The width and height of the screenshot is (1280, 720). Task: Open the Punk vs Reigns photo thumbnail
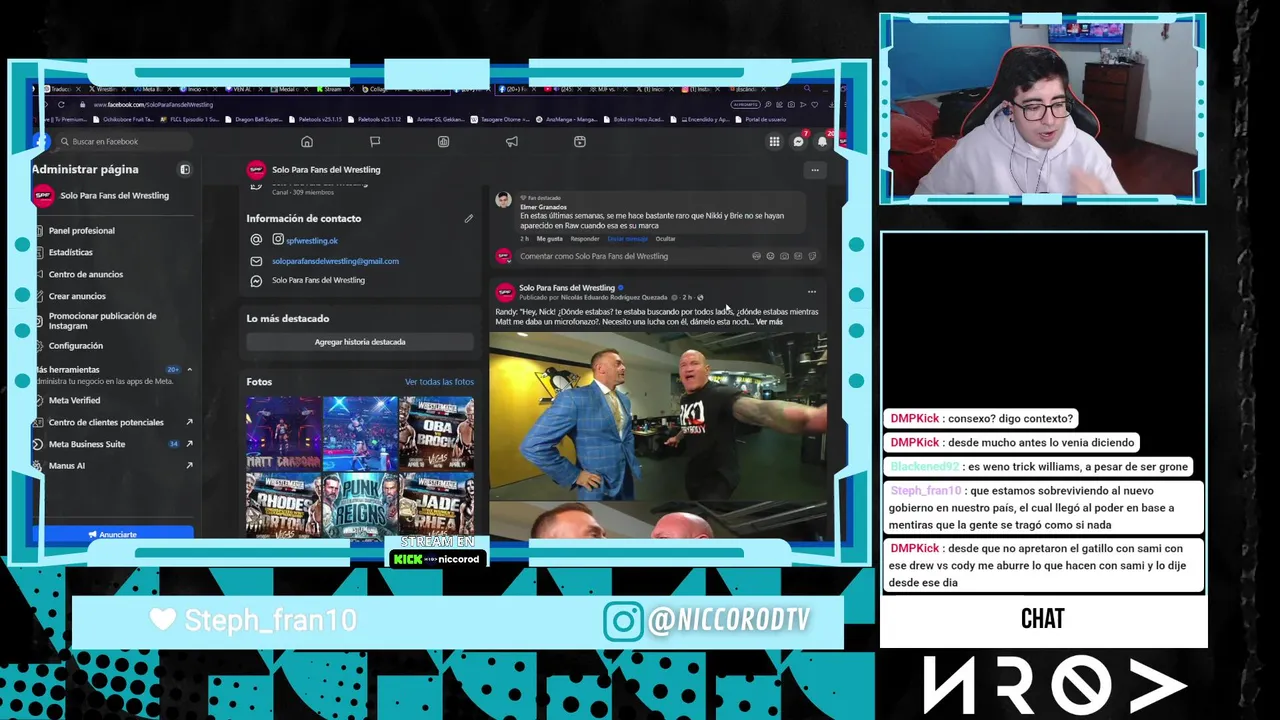tap(360, 505)
